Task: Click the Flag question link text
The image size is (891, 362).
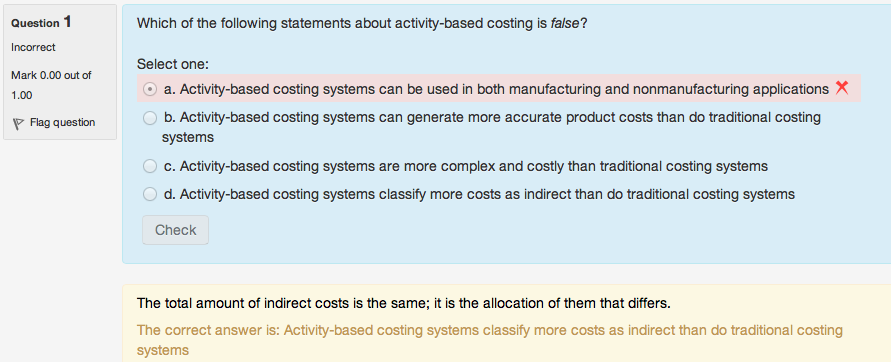Action: (x=63, y=122)
